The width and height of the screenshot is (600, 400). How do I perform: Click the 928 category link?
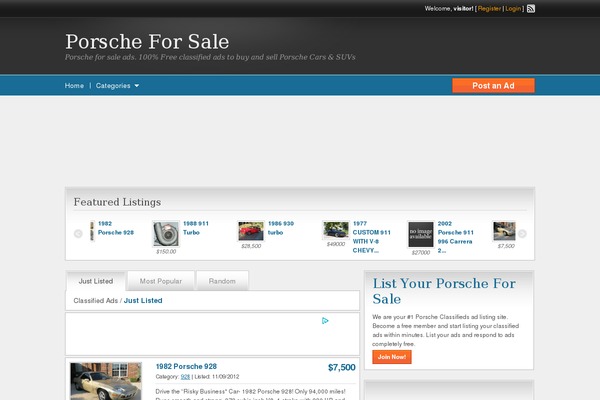185,377
